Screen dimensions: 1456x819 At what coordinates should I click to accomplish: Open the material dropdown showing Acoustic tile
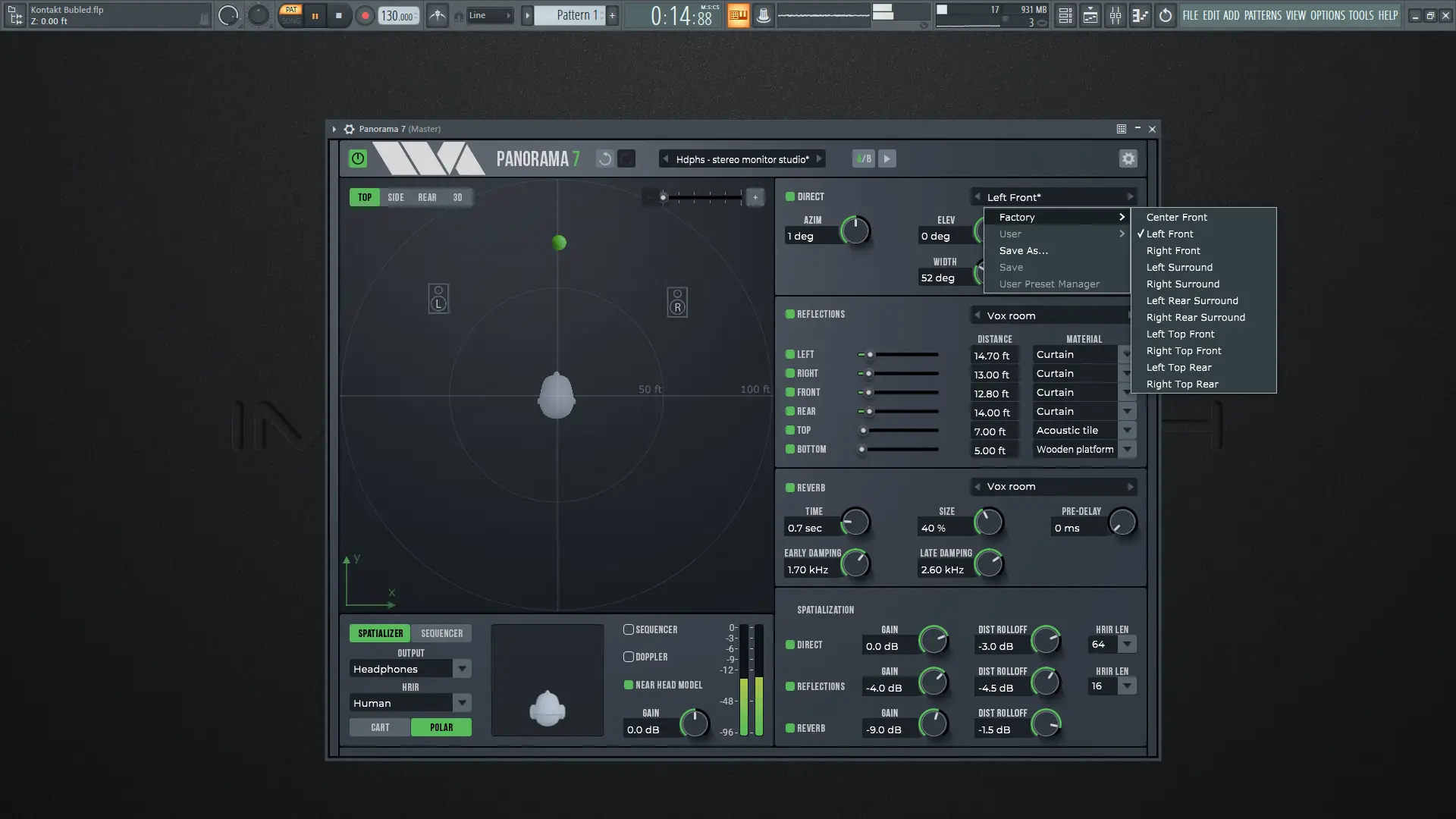tap(1128, 430)
